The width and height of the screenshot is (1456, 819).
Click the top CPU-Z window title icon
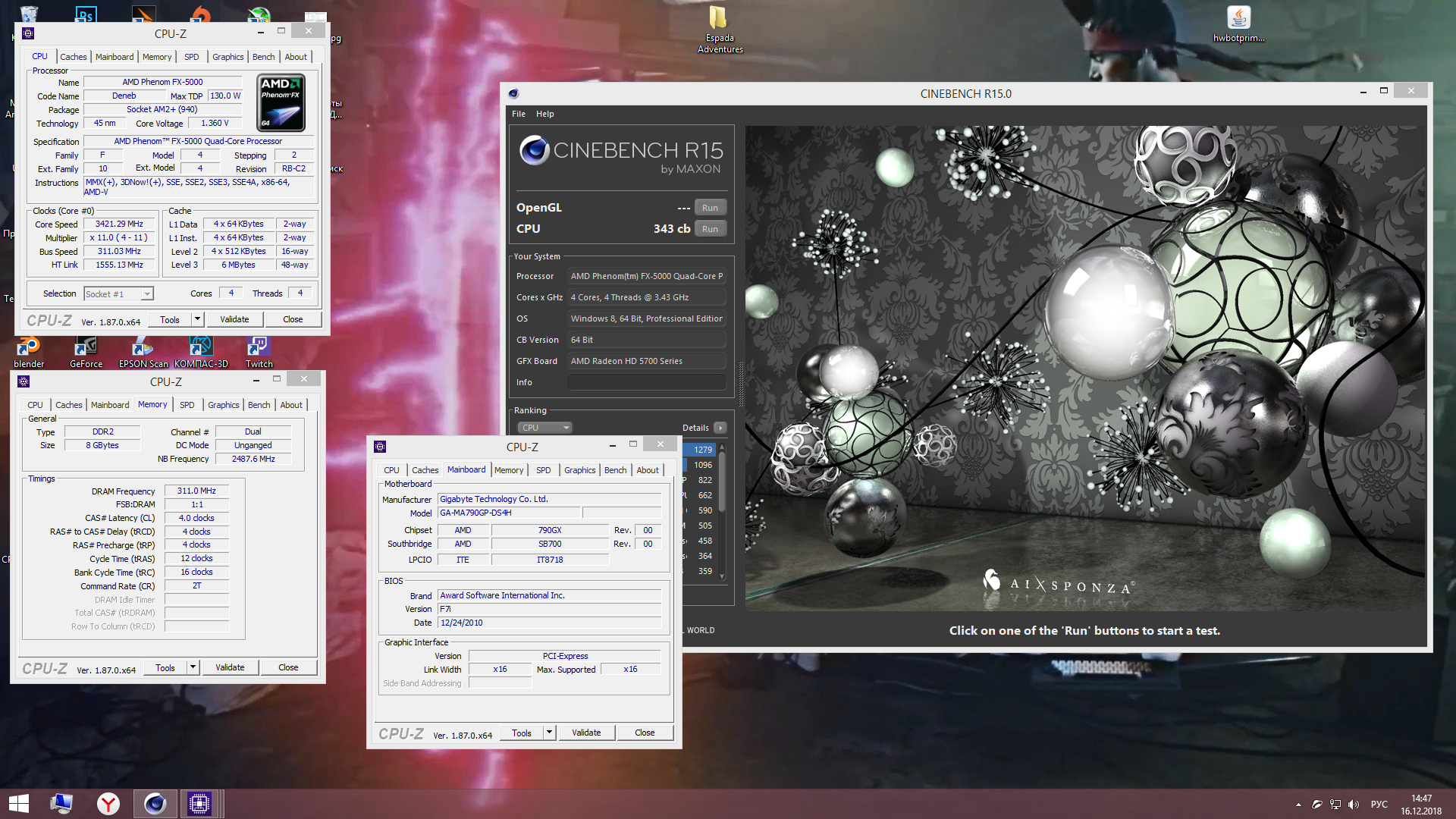pos(28,33)
